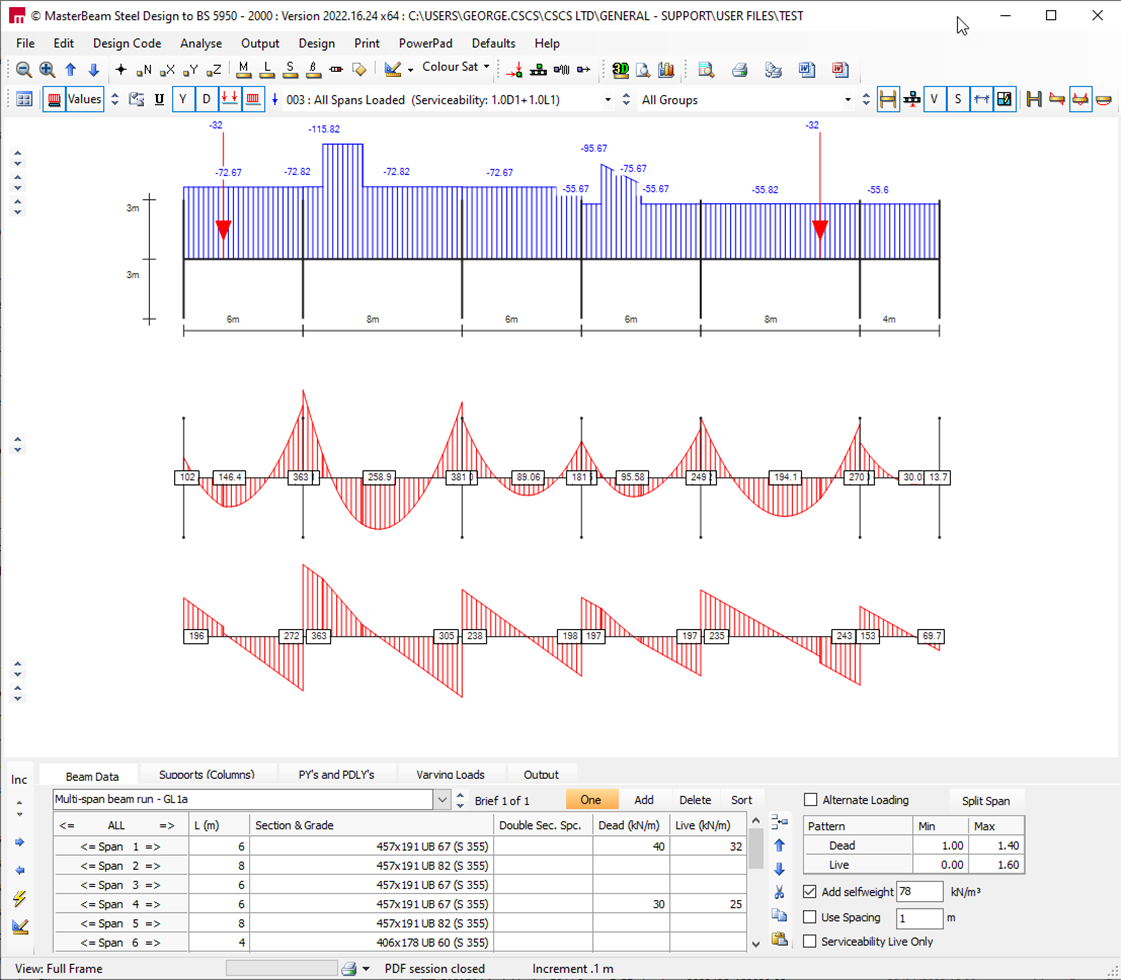Image resolution: width=1121 pixels, height=980 pixels.
Task: Click the Delete button
Action: (x=695, y=800)
